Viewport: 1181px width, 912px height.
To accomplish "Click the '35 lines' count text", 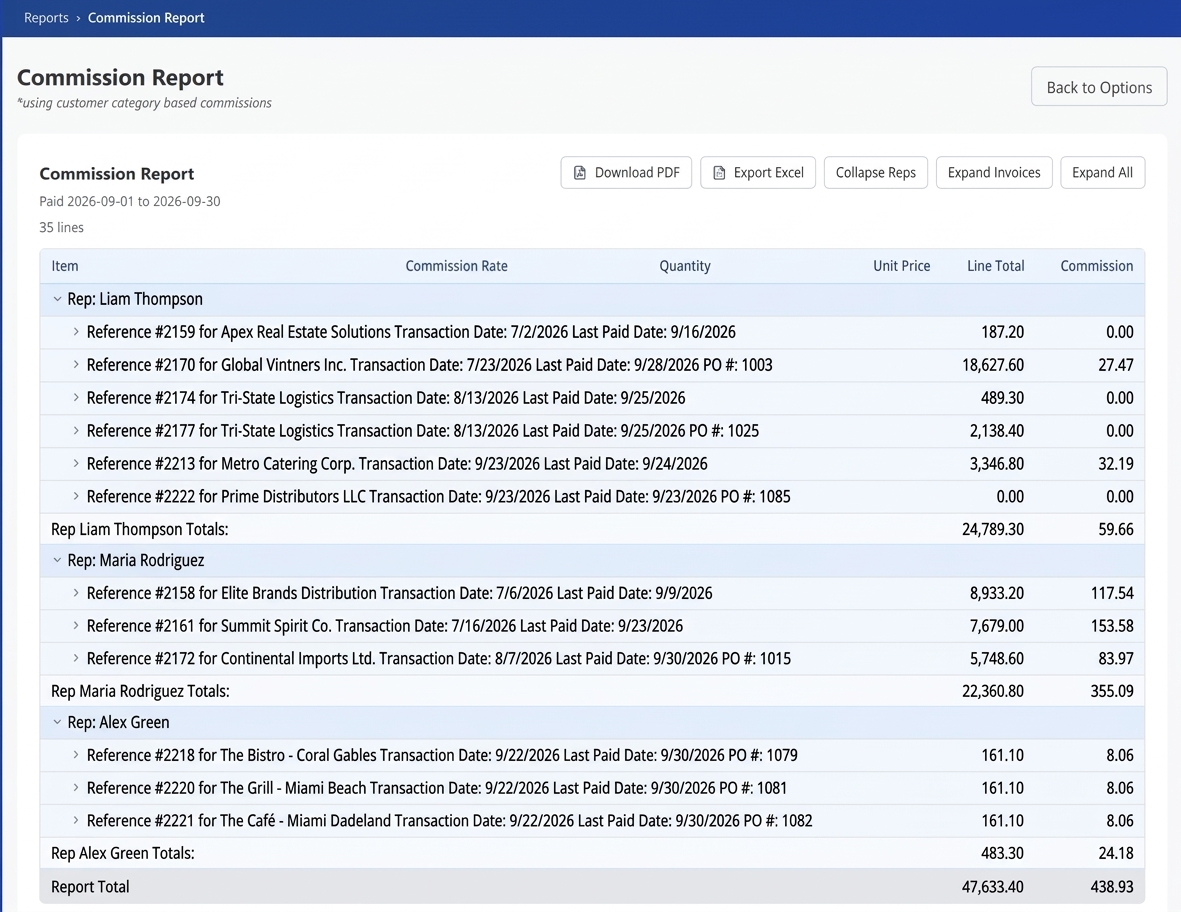I will [x=62, y=227].
